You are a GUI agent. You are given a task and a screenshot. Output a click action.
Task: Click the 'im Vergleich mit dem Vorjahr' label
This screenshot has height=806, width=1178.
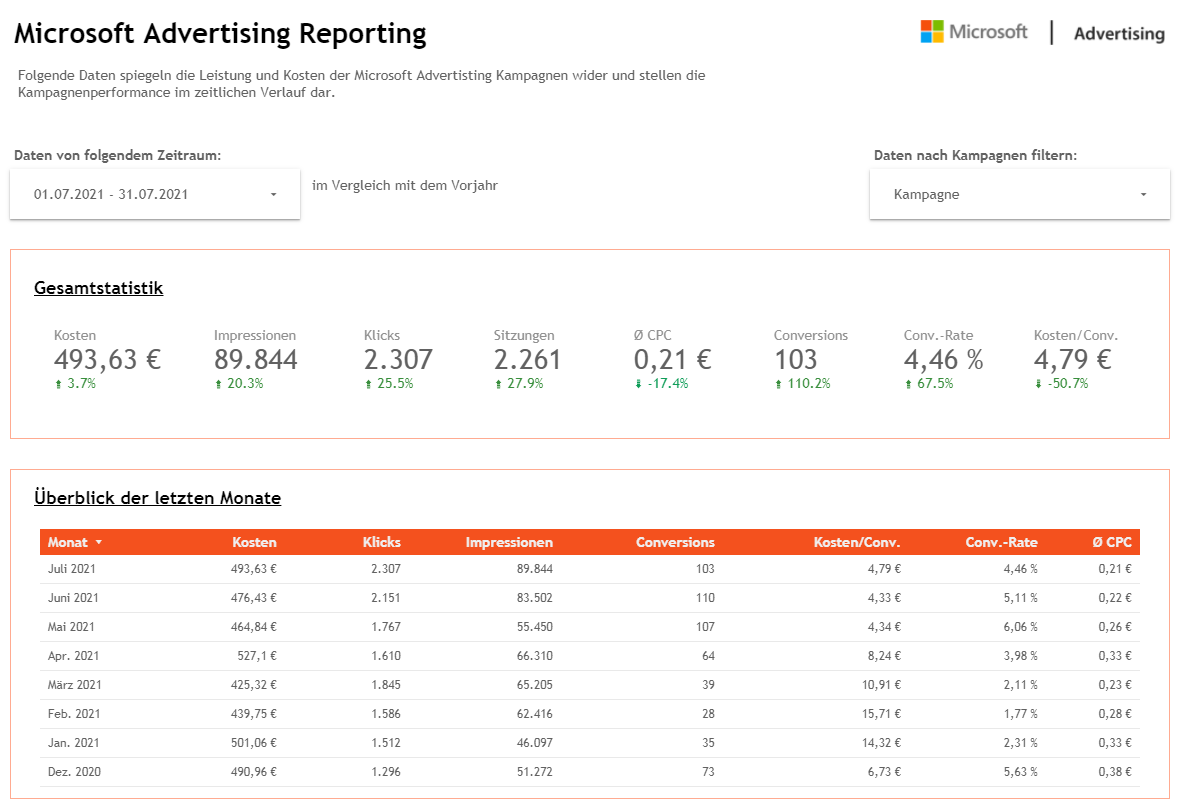click(405, 186)
